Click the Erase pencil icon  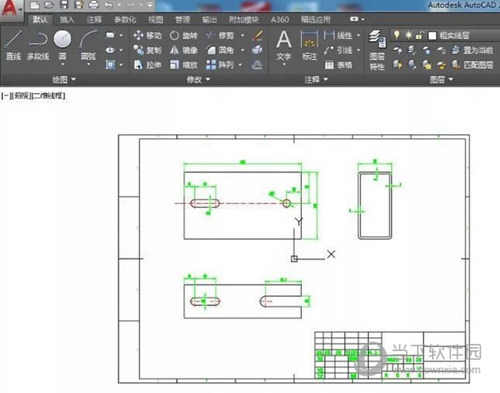(257, 35)
